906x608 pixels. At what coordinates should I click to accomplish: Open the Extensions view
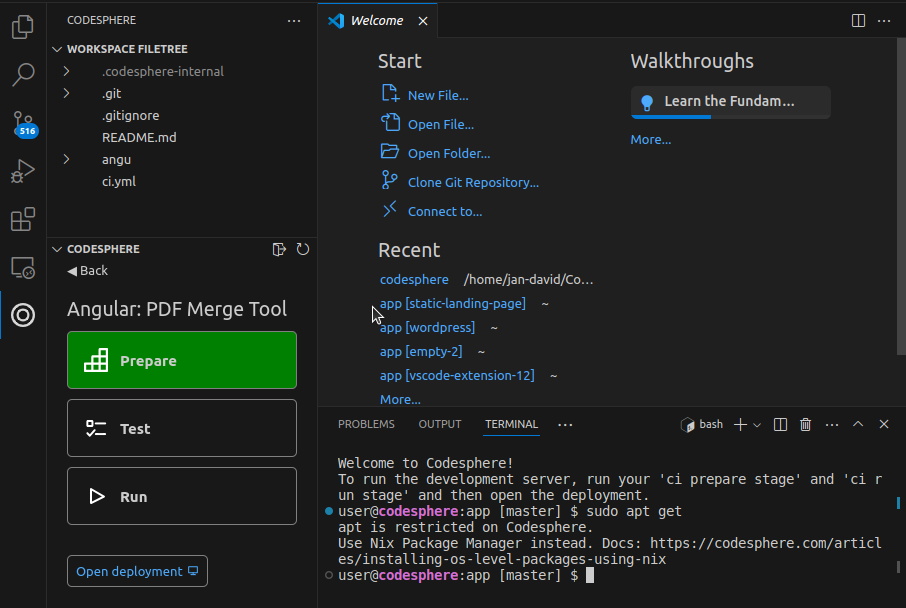[22, 219]
